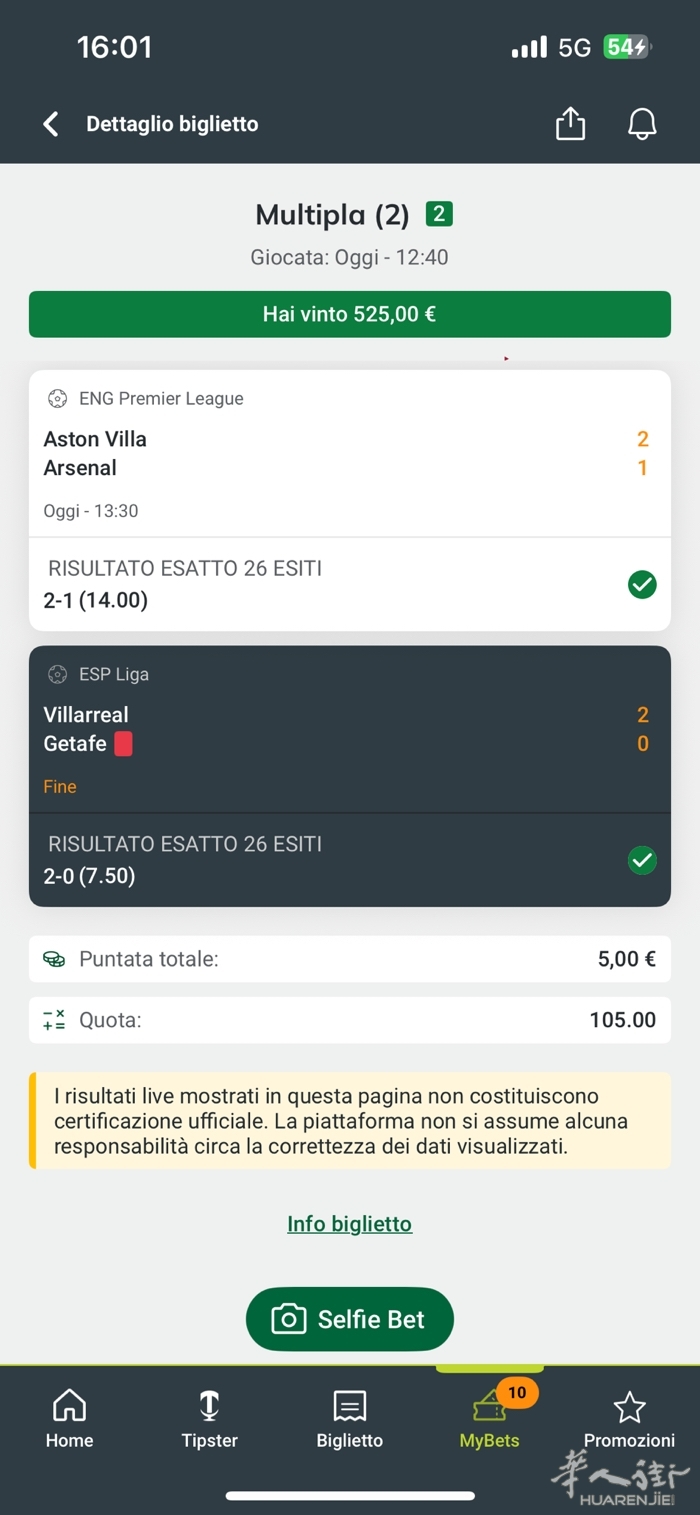Tap Getafe red card indicator
This screenshot has height=1515, width=700.
pyautogui.click(x=123, y=744)
